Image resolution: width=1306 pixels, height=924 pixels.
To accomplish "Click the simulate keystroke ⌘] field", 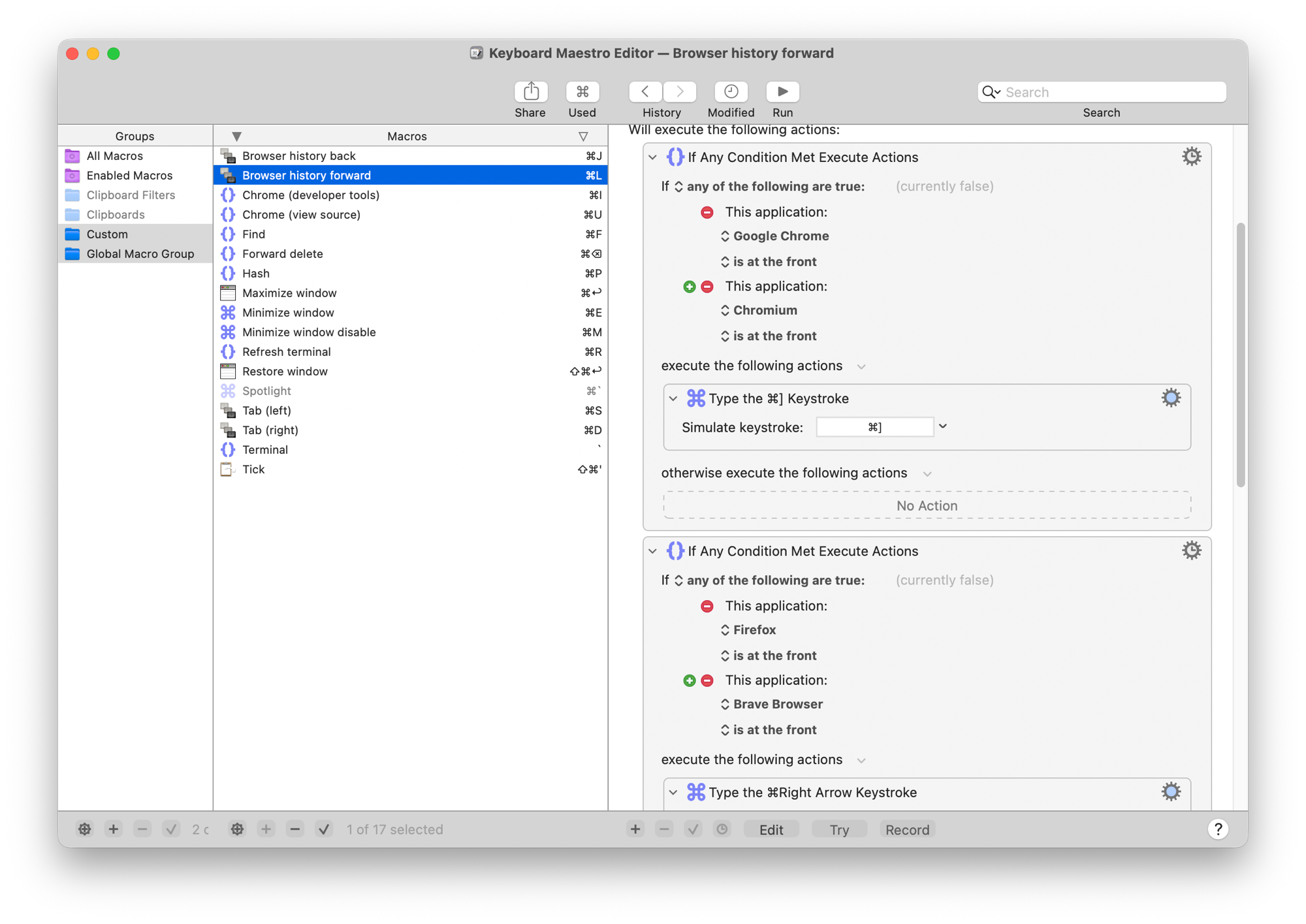I will [875, 427].
